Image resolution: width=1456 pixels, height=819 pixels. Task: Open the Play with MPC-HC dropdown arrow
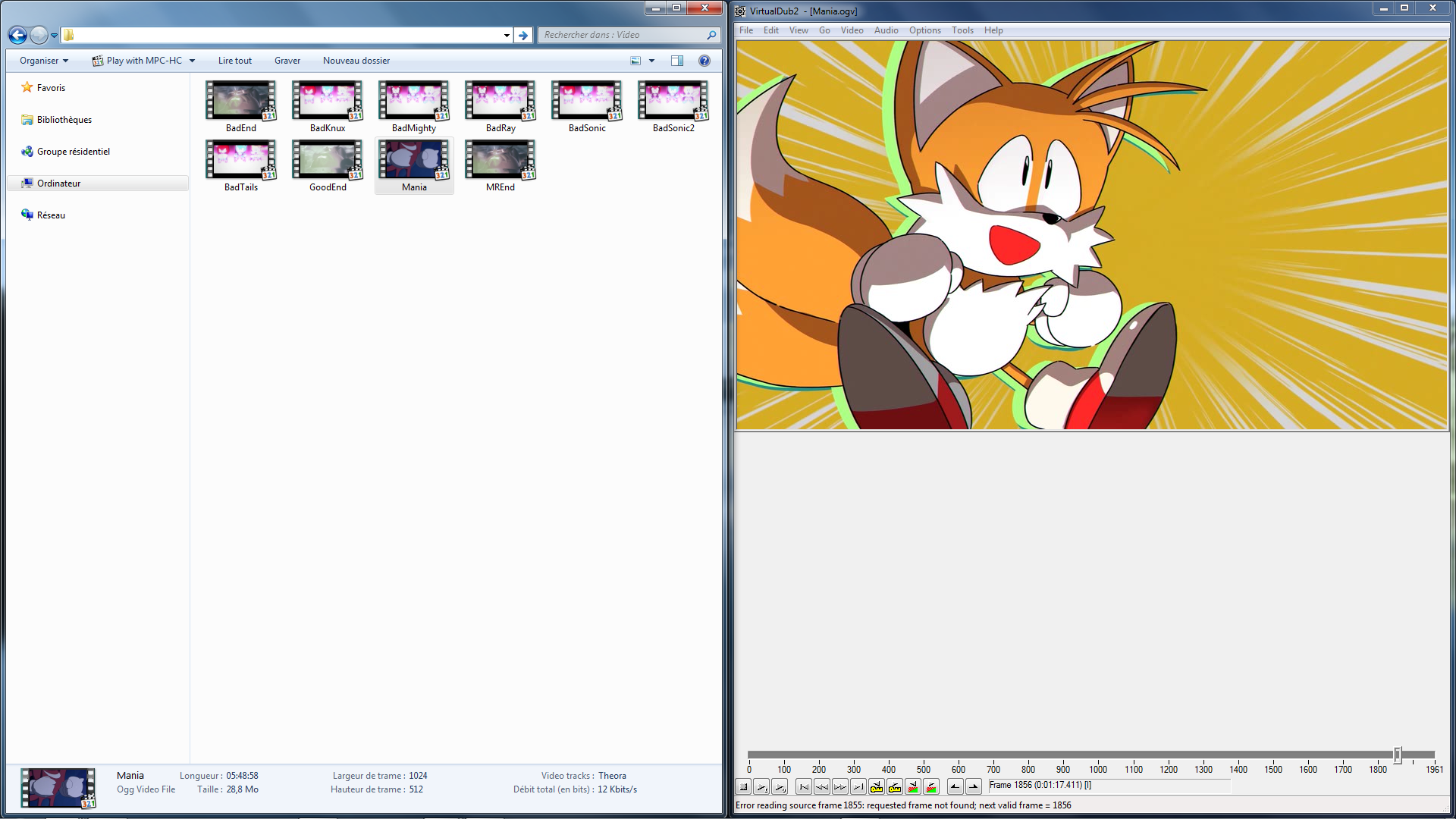(x=192, y=61)
